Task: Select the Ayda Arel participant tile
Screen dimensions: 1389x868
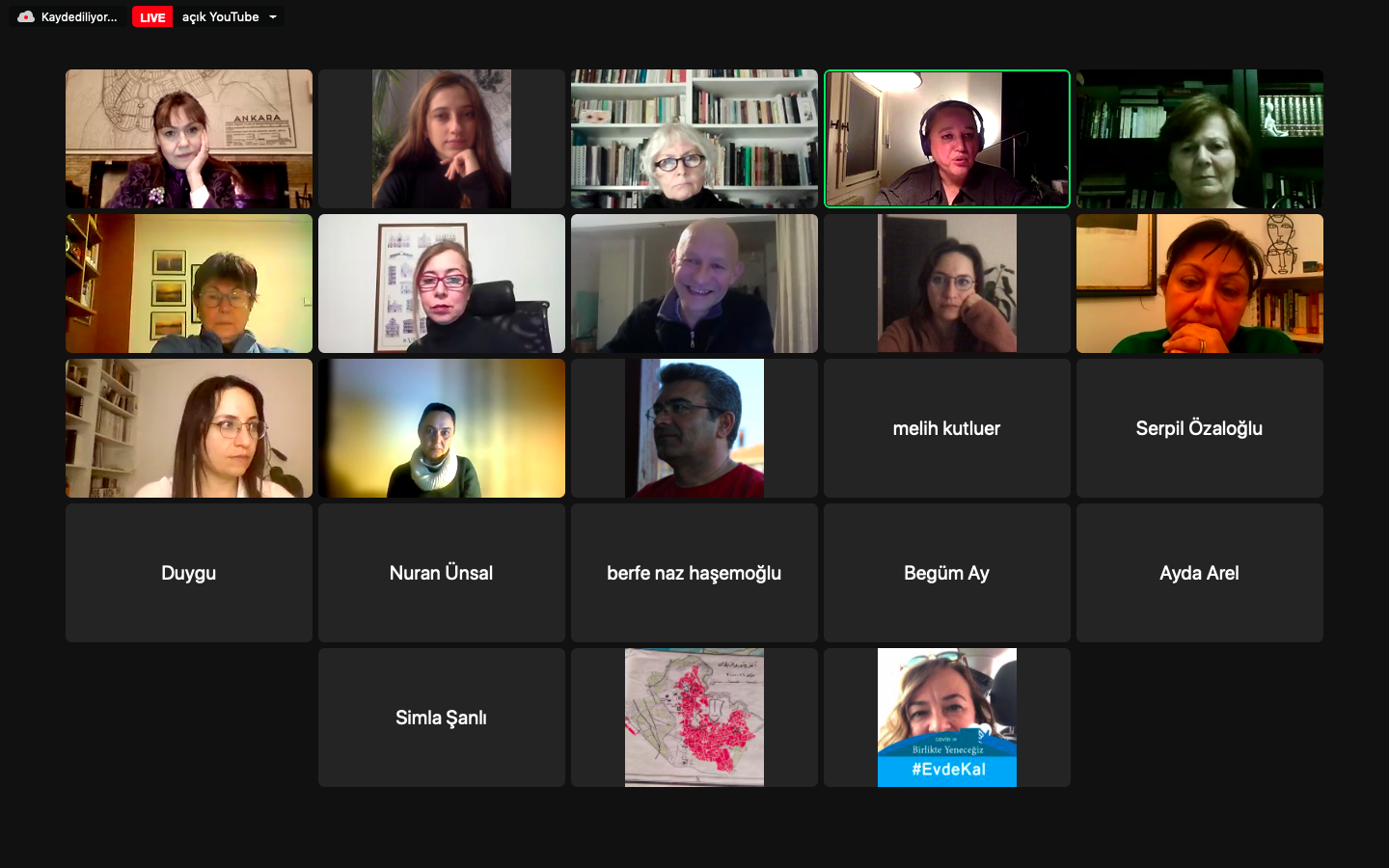Action: pos(1200,573)
